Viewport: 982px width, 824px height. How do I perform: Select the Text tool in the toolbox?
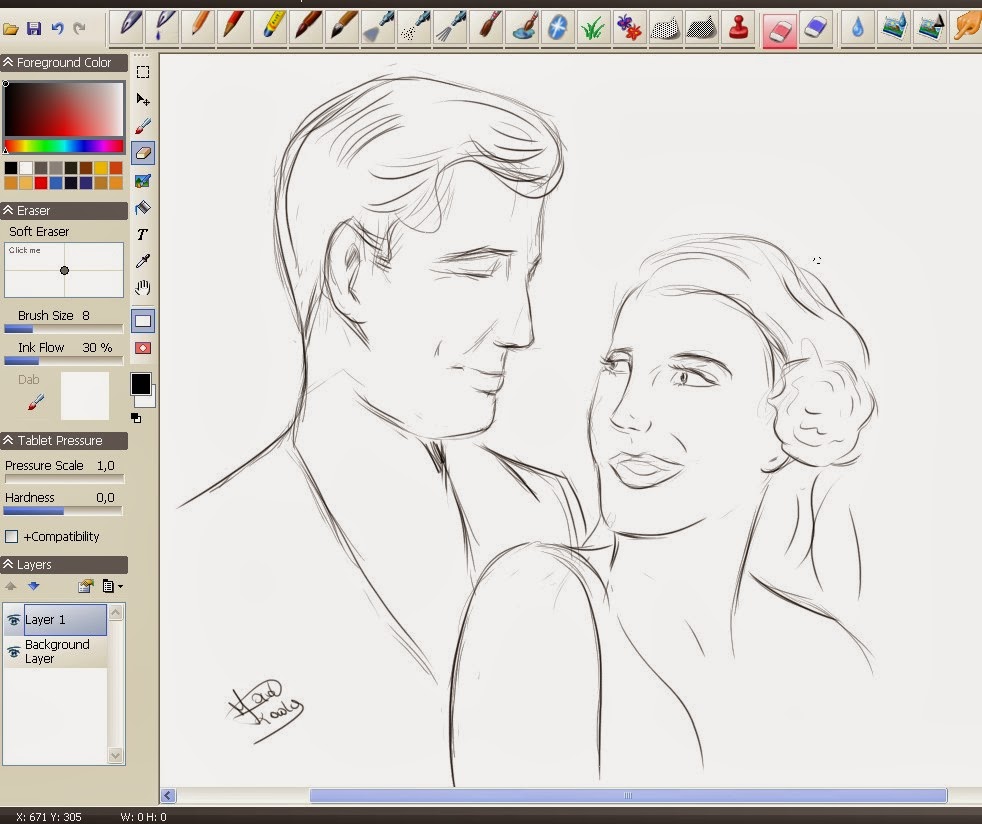[x=143, y=234]
